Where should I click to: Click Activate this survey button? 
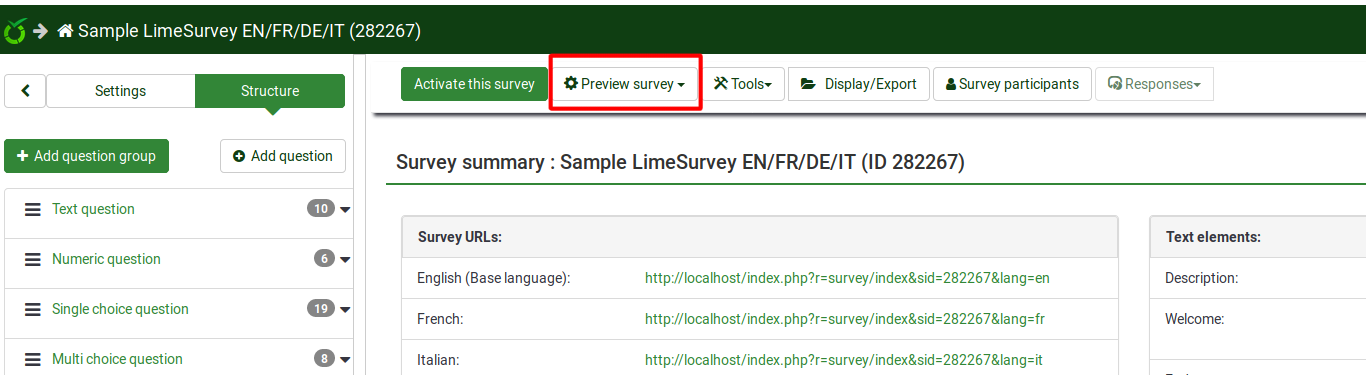[x=474, y=84]
